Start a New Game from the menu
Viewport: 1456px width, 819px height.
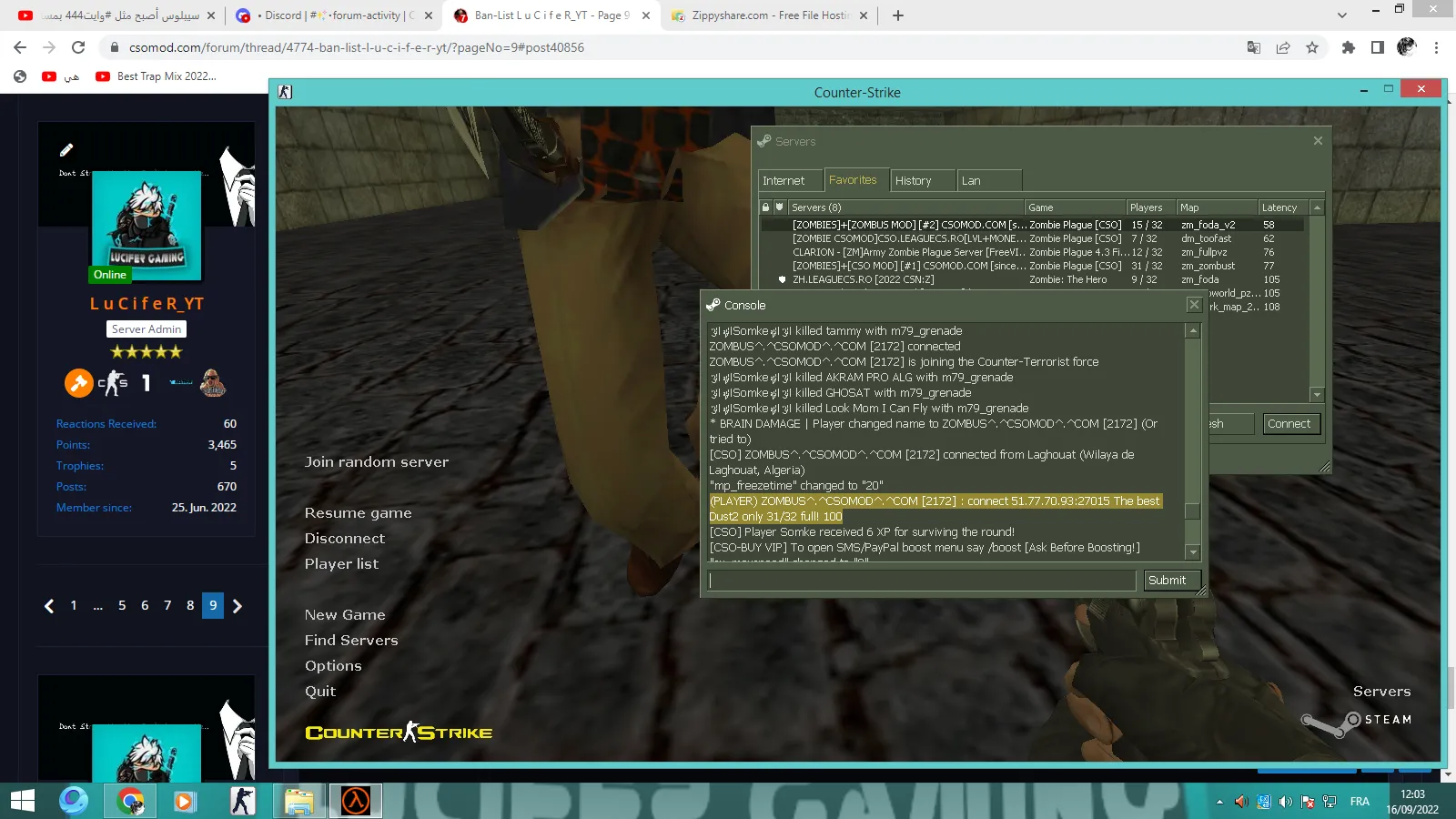click(x=345, y=615)
